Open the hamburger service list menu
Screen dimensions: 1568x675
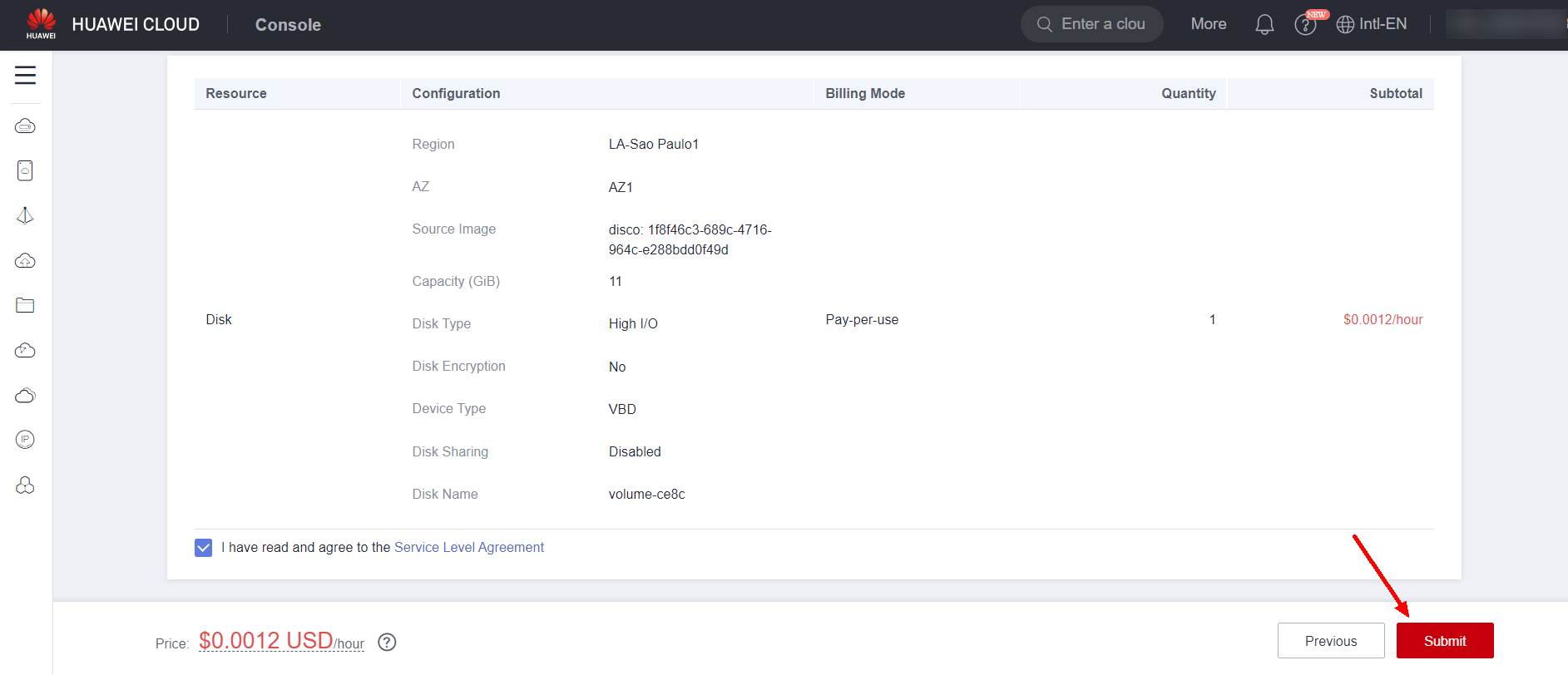pos(25,76)
